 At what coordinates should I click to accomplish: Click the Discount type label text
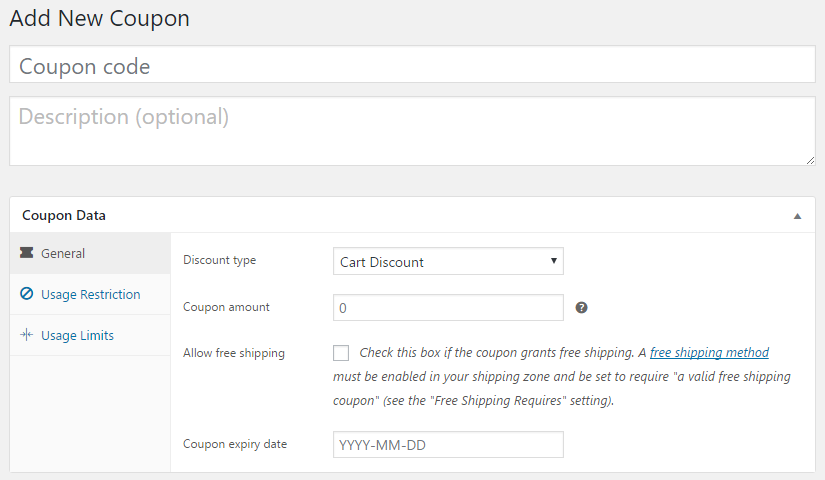219,260
